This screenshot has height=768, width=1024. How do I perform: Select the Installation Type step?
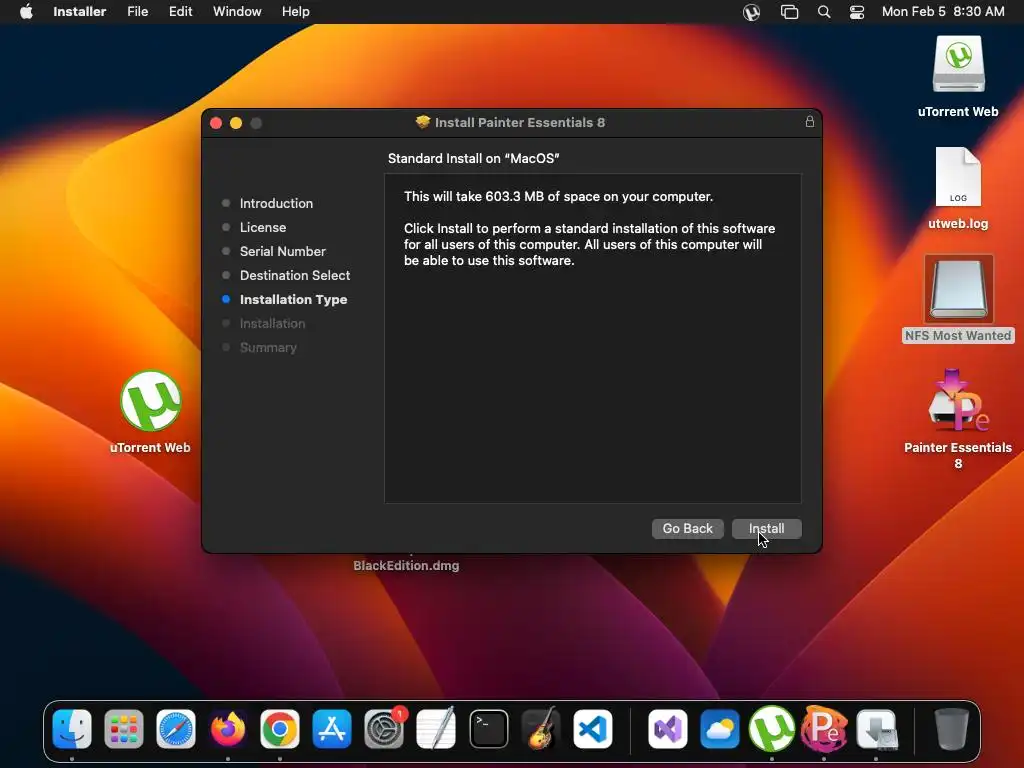293,300
